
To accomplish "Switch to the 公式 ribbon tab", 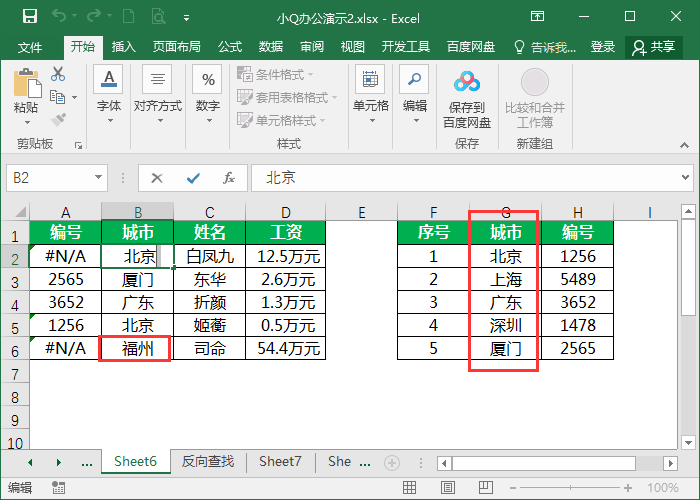I will pyautogui.click(x=230, y=47).
